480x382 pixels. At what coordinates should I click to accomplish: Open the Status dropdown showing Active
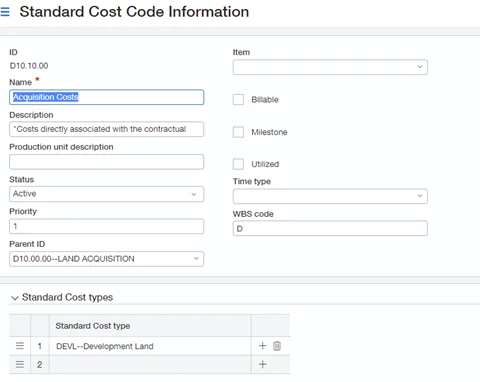(x=106, y=194)
